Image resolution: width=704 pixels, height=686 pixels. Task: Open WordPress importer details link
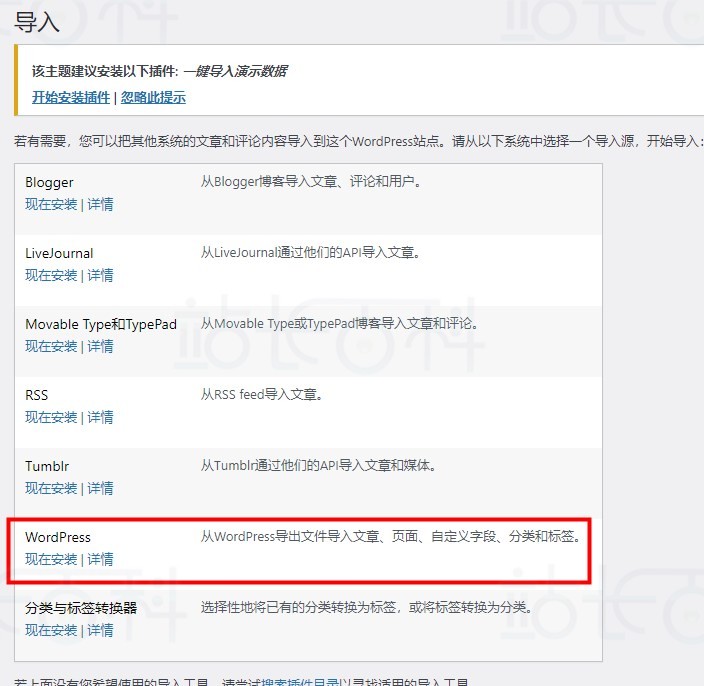(x=100, y=559)
